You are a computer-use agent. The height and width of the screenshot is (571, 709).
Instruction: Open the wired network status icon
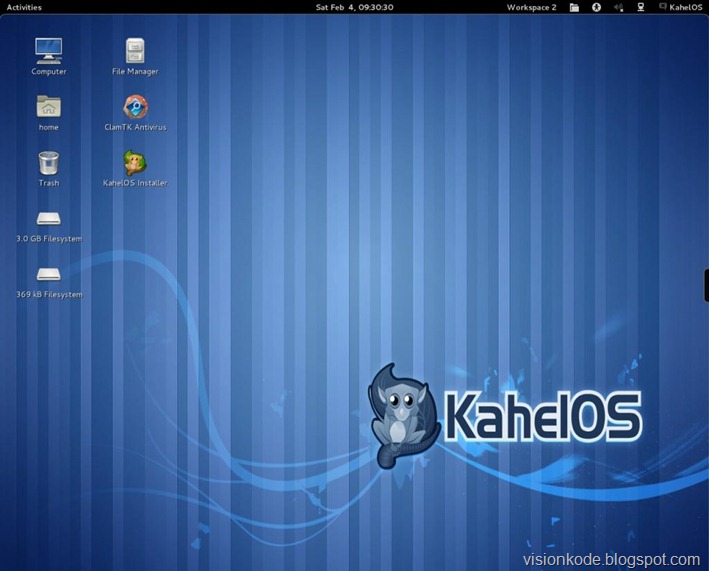coord(641,7)
